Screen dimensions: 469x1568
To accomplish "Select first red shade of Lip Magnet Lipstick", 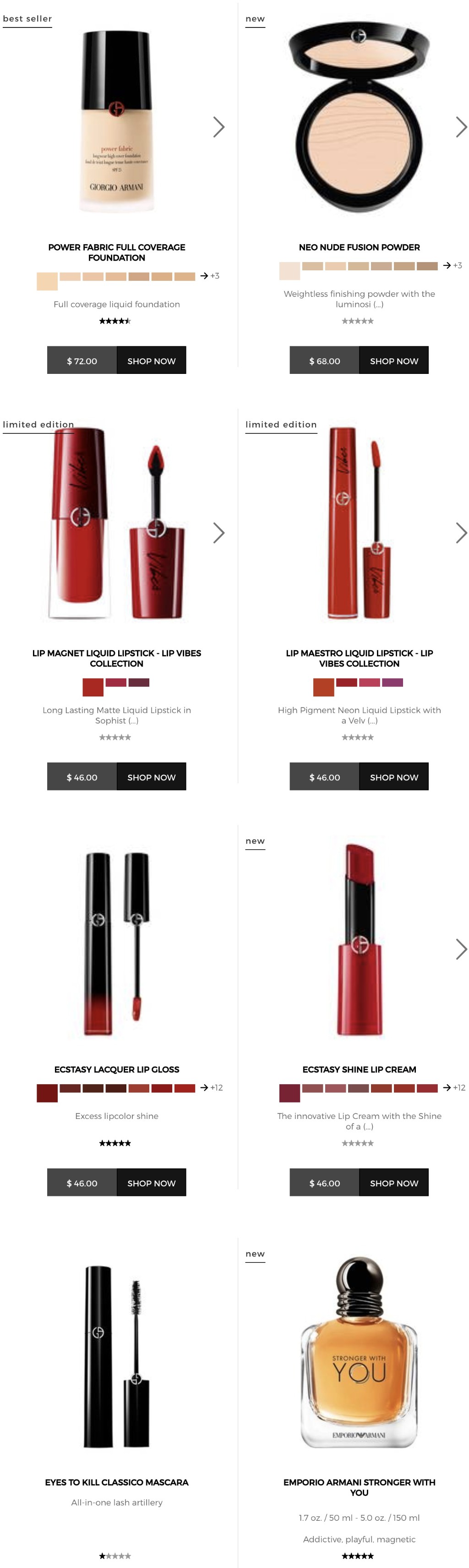I will tap(93, 687).
